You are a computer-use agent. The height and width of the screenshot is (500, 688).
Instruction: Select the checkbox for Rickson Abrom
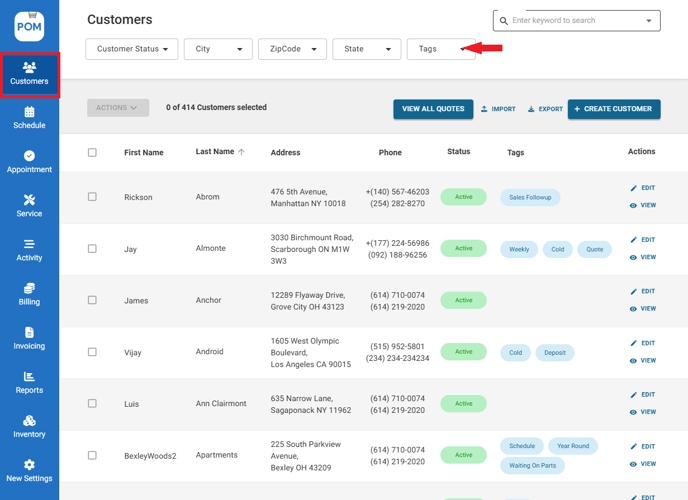pyautogui.click(x=92, y=197)
